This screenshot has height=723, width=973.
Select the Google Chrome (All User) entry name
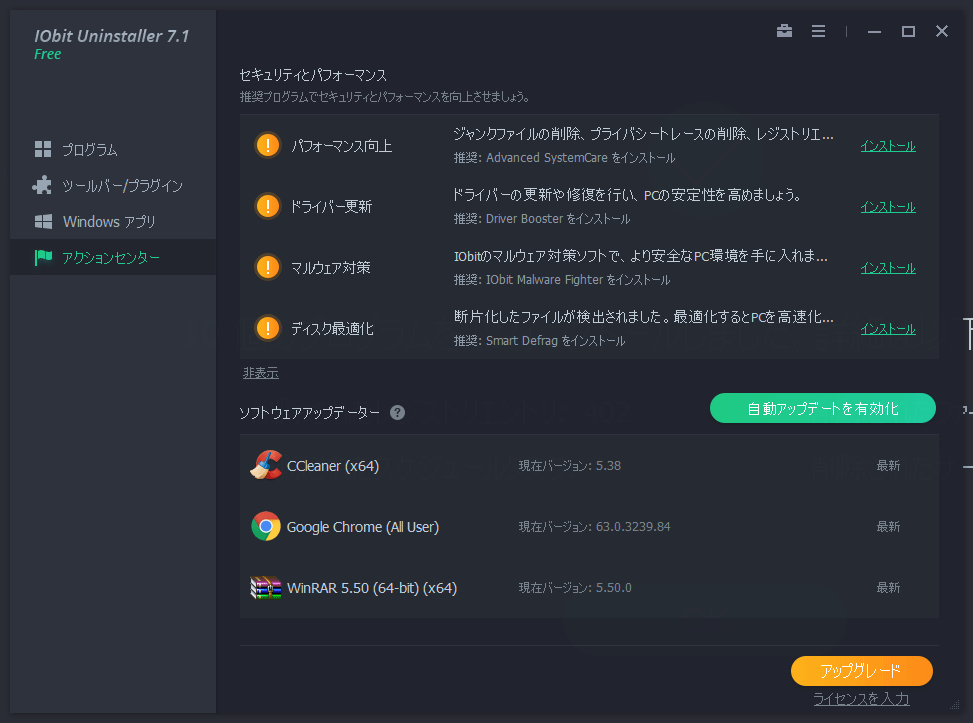pyautogui.click(x=363, y=527)
